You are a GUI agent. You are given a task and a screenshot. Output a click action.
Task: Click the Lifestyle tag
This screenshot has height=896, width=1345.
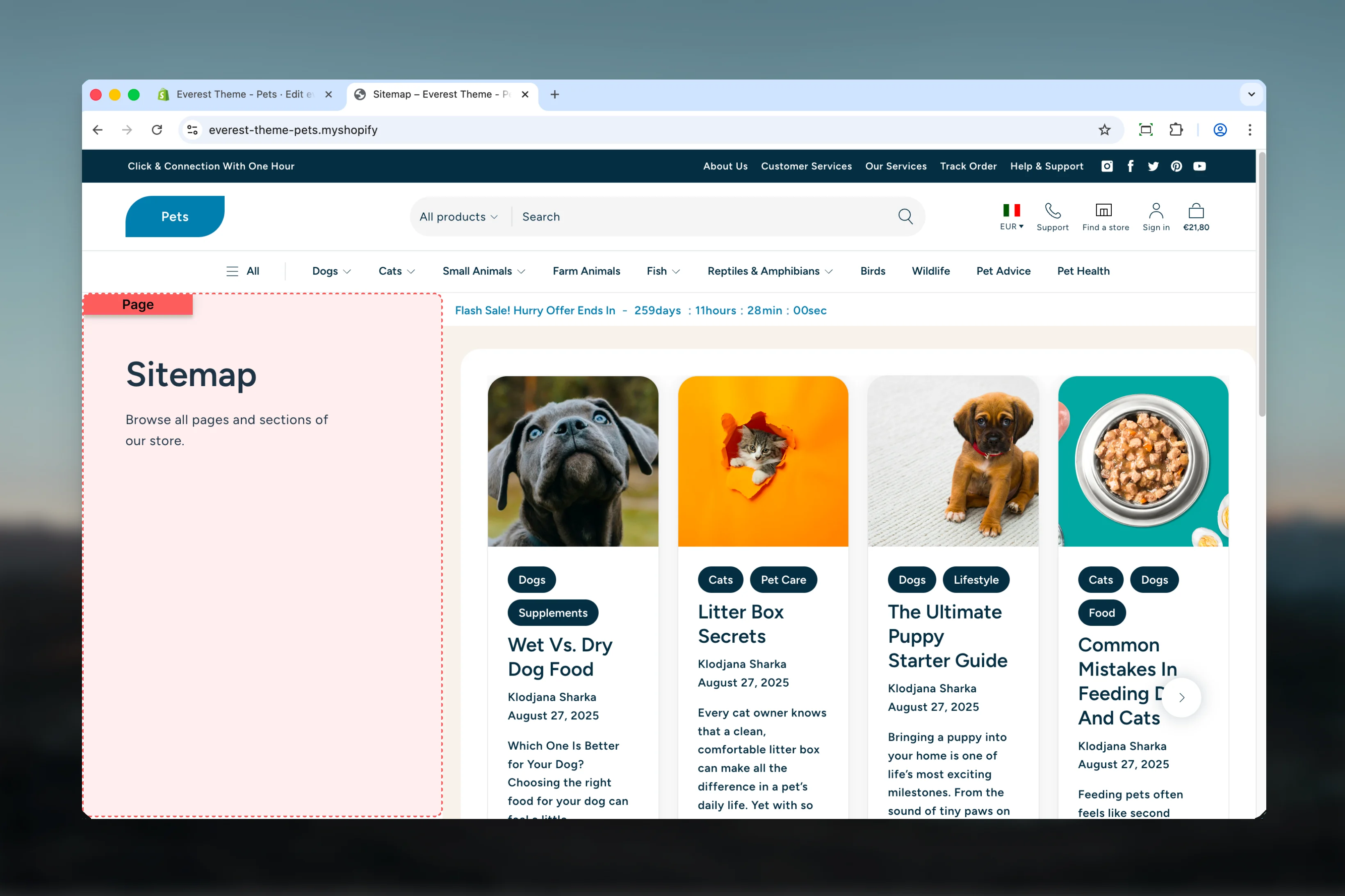(976, 580)
